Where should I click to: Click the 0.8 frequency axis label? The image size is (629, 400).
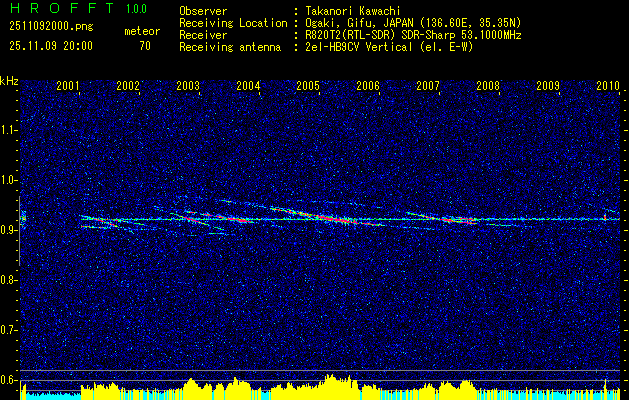pos(8,280)
